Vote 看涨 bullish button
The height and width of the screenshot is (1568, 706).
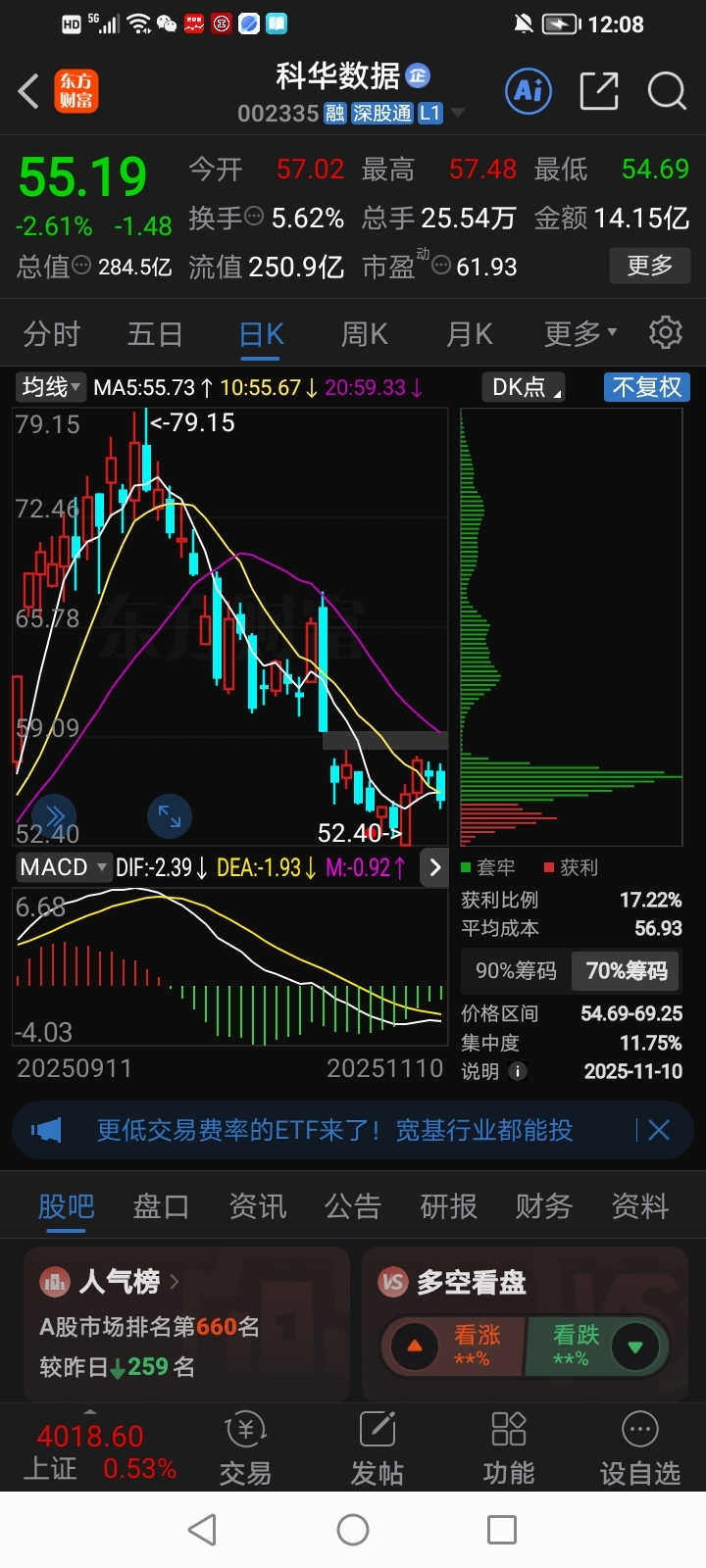[453, 1347]
